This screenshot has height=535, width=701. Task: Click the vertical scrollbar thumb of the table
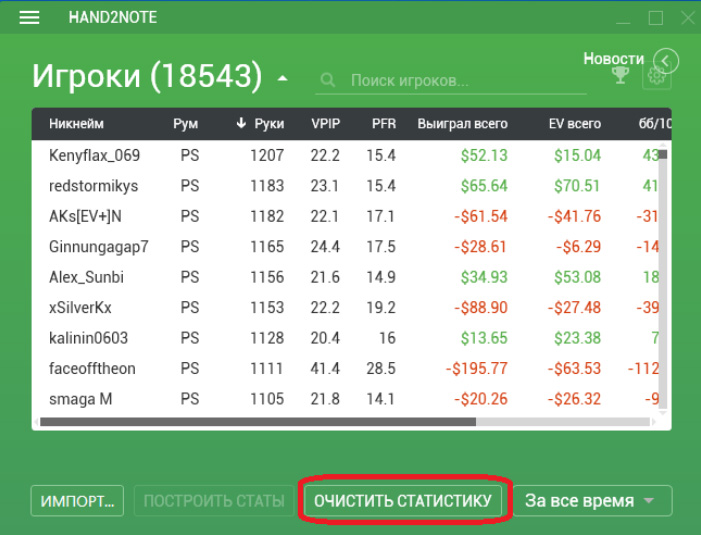point(663,155)
